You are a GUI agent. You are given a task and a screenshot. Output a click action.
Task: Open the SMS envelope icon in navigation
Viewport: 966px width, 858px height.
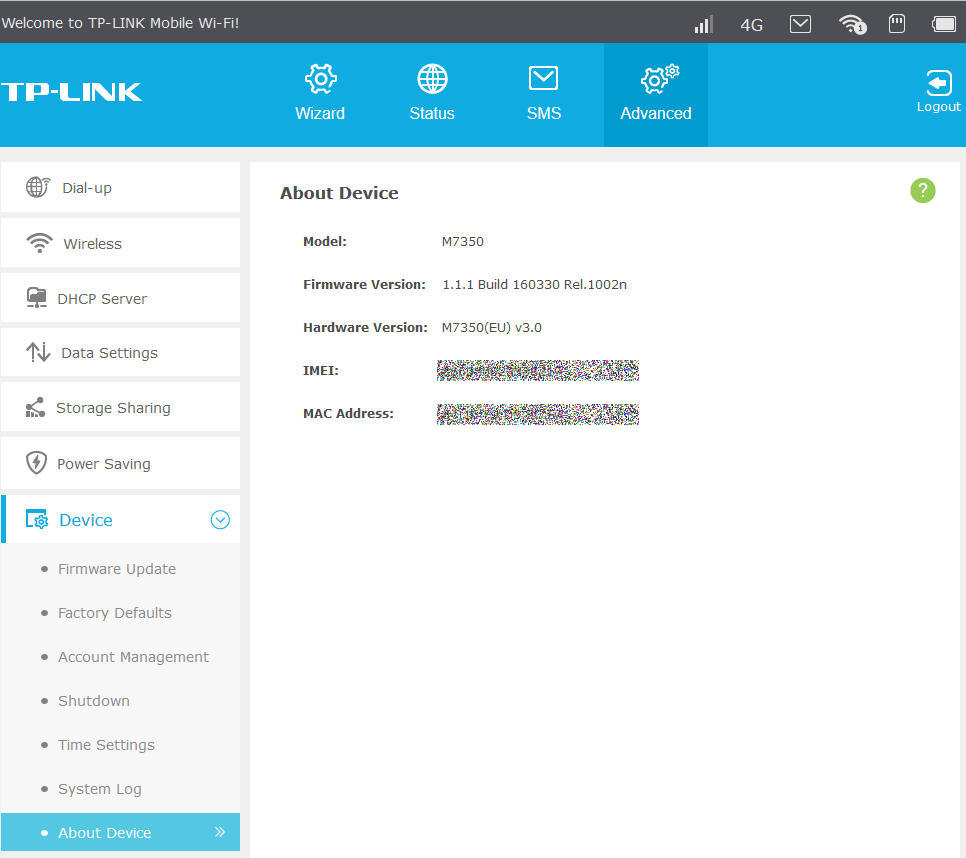[543, 78]
